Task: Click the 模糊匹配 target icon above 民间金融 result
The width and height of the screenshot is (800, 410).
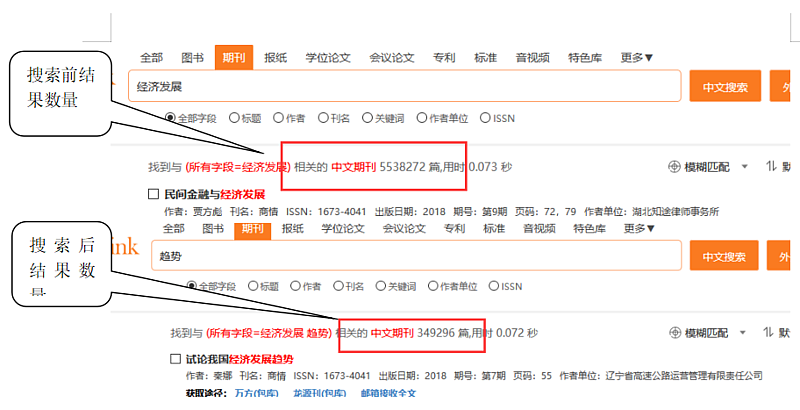Action: (674, 166)
